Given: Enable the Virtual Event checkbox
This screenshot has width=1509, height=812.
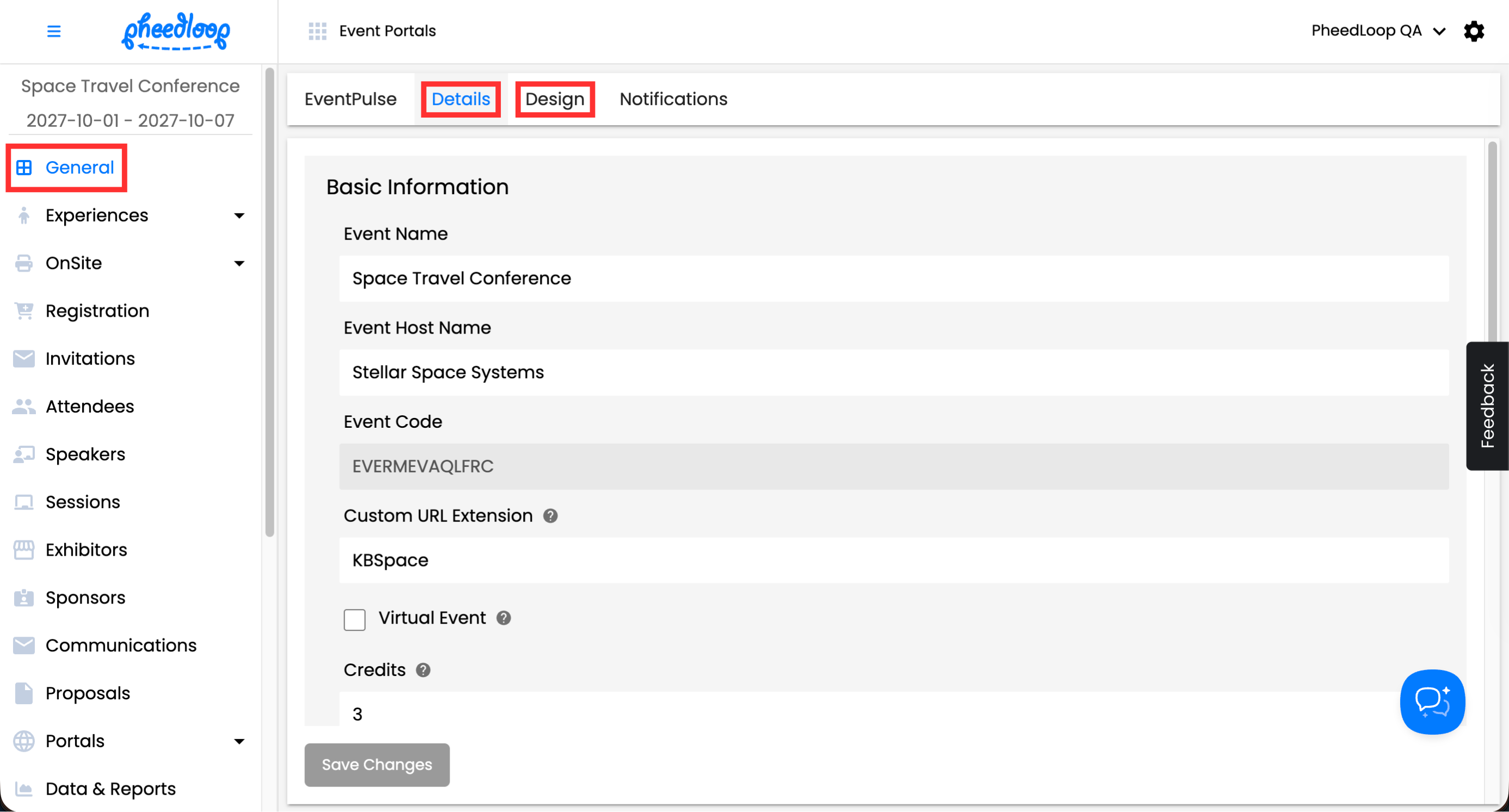Looking at the screenshot, I should click(354, 619).
